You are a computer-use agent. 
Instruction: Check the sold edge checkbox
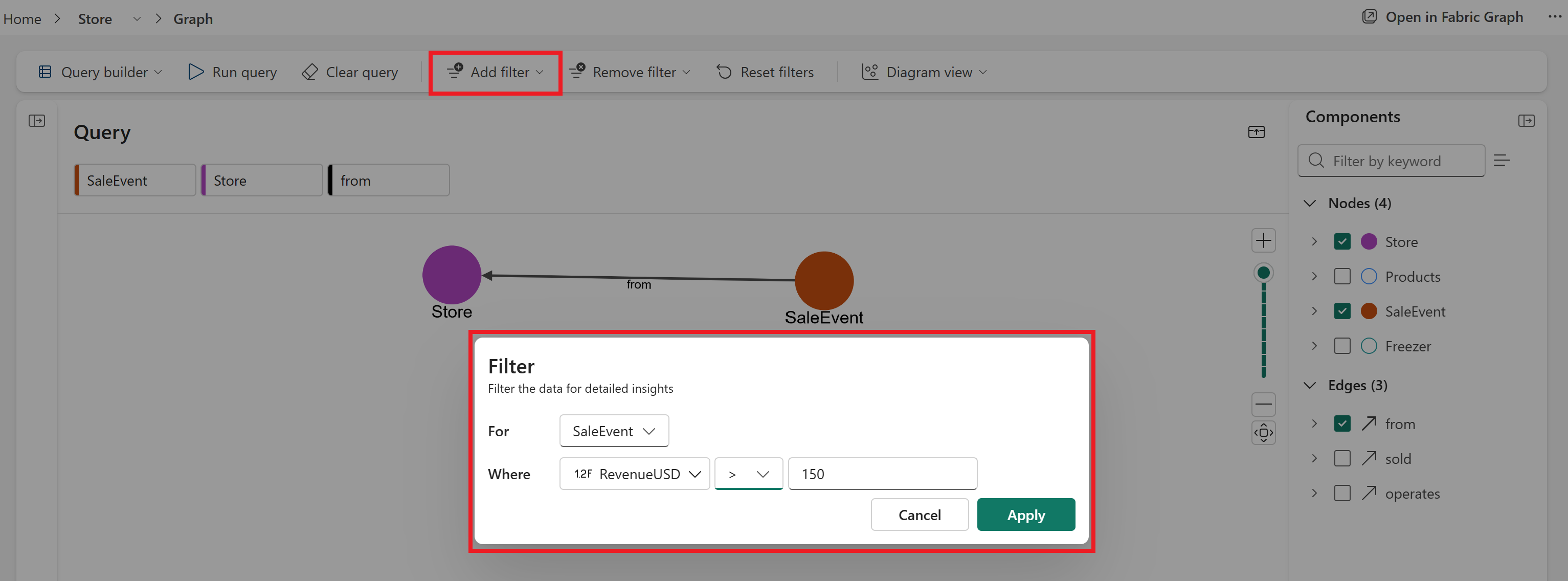click(x=1341, y=459)
